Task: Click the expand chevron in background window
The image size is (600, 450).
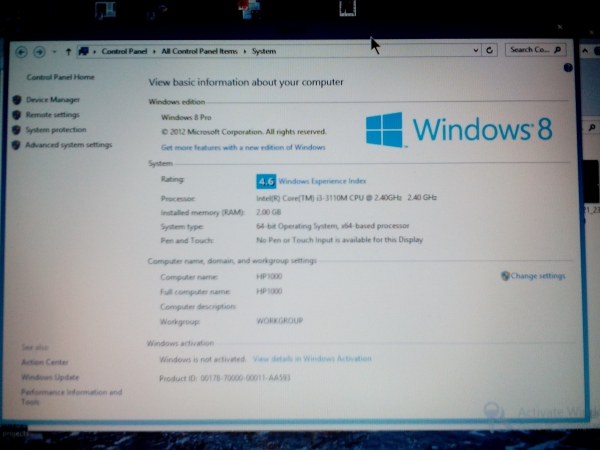Action: pyautogui.click(x=585, y=51)
